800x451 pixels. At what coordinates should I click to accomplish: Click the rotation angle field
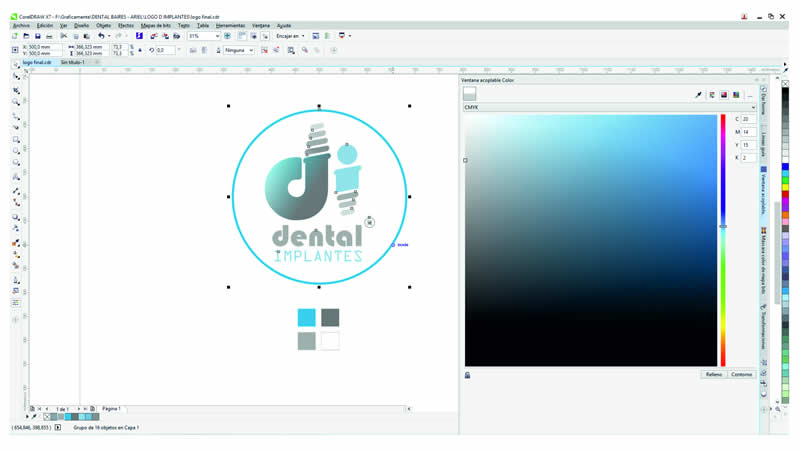(x=165, y=51)
